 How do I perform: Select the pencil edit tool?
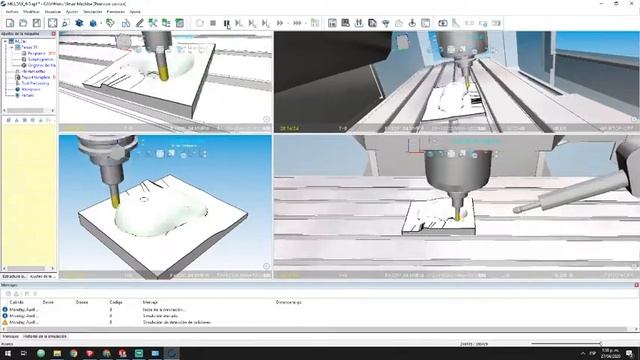pyautogui.click(x=140, y=23)
